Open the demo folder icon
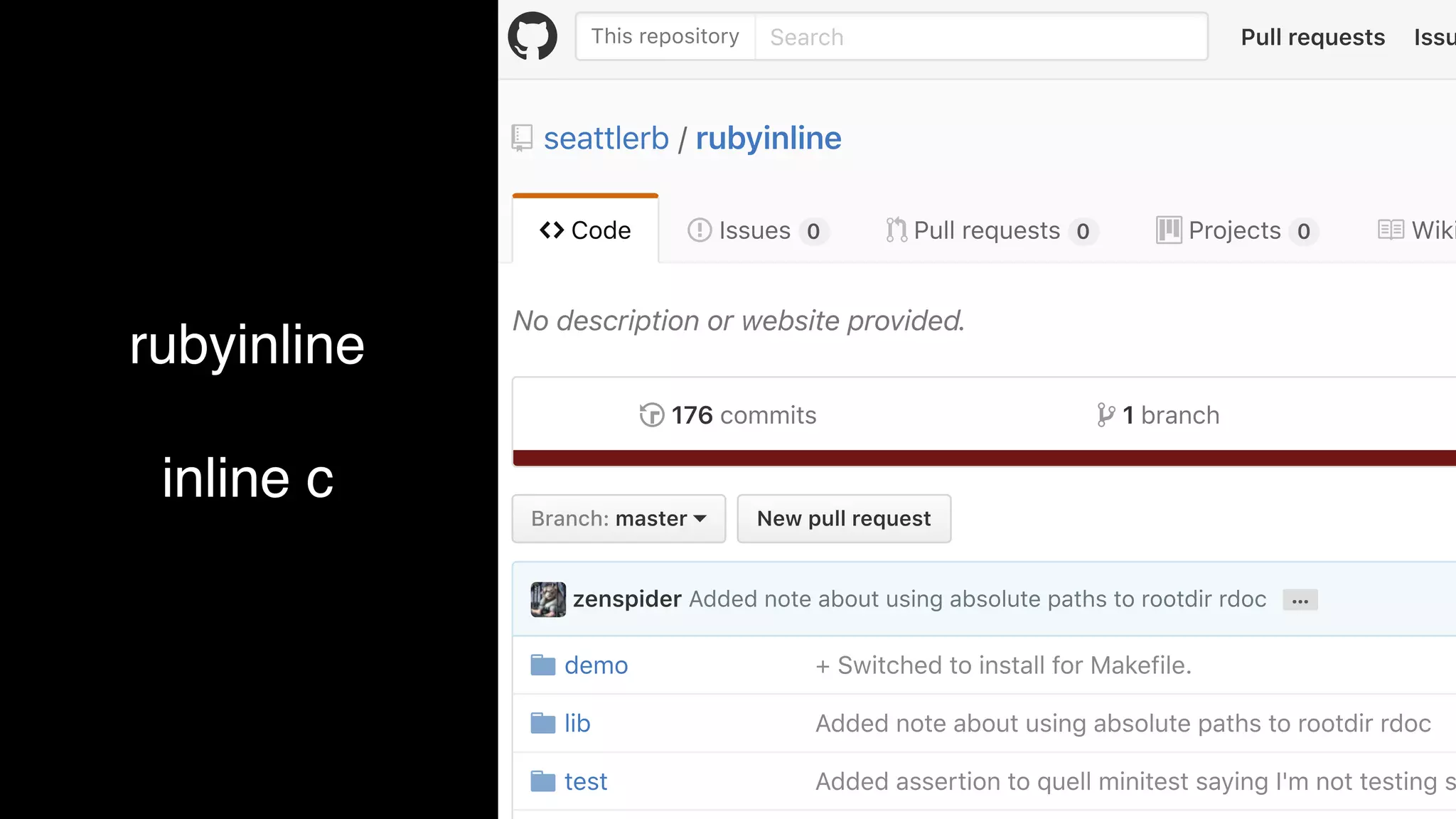The image size is (1456, 819). [x=543, y=665]
